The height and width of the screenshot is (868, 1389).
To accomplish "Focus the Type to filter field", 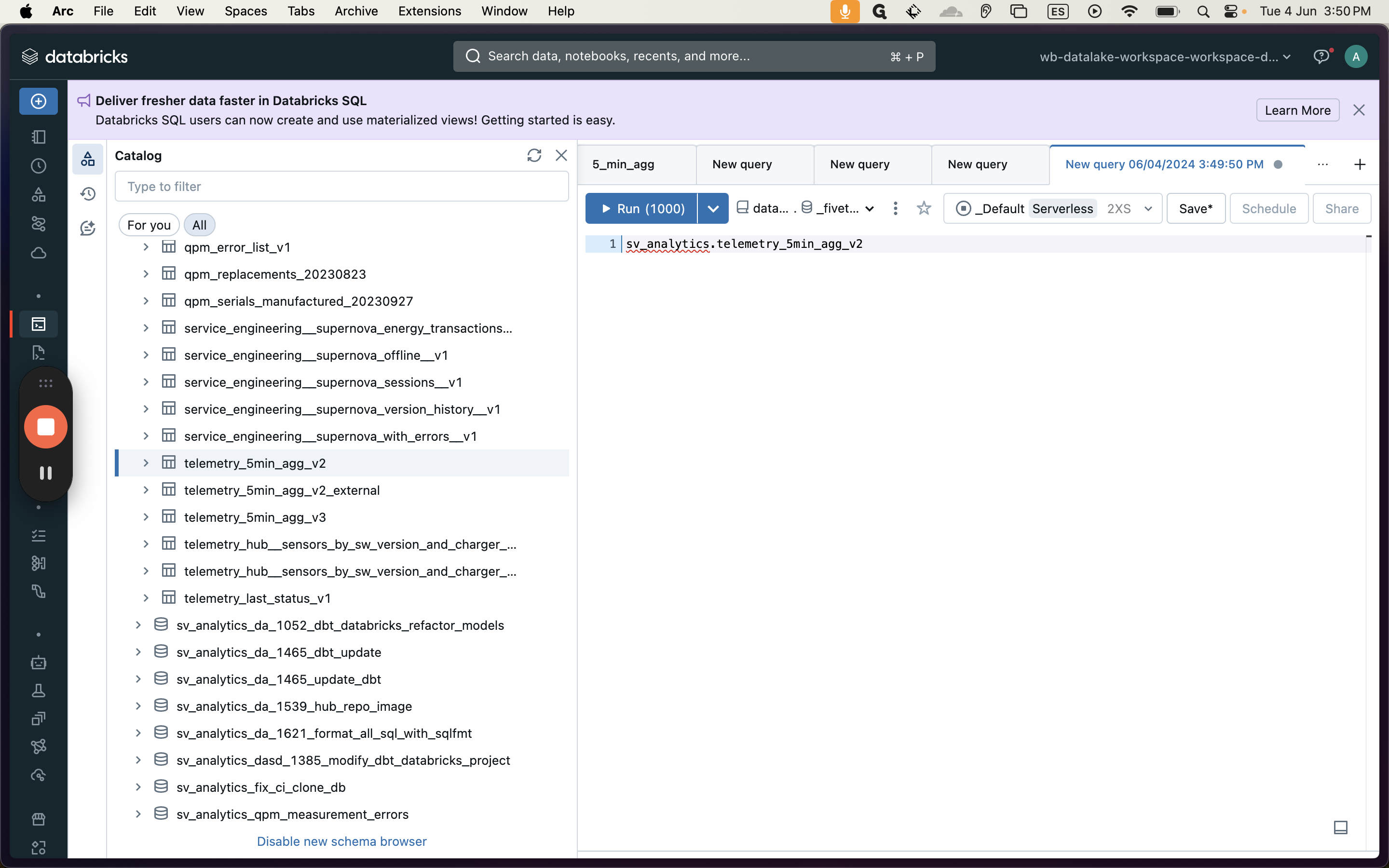I will [x=341, y=187].
